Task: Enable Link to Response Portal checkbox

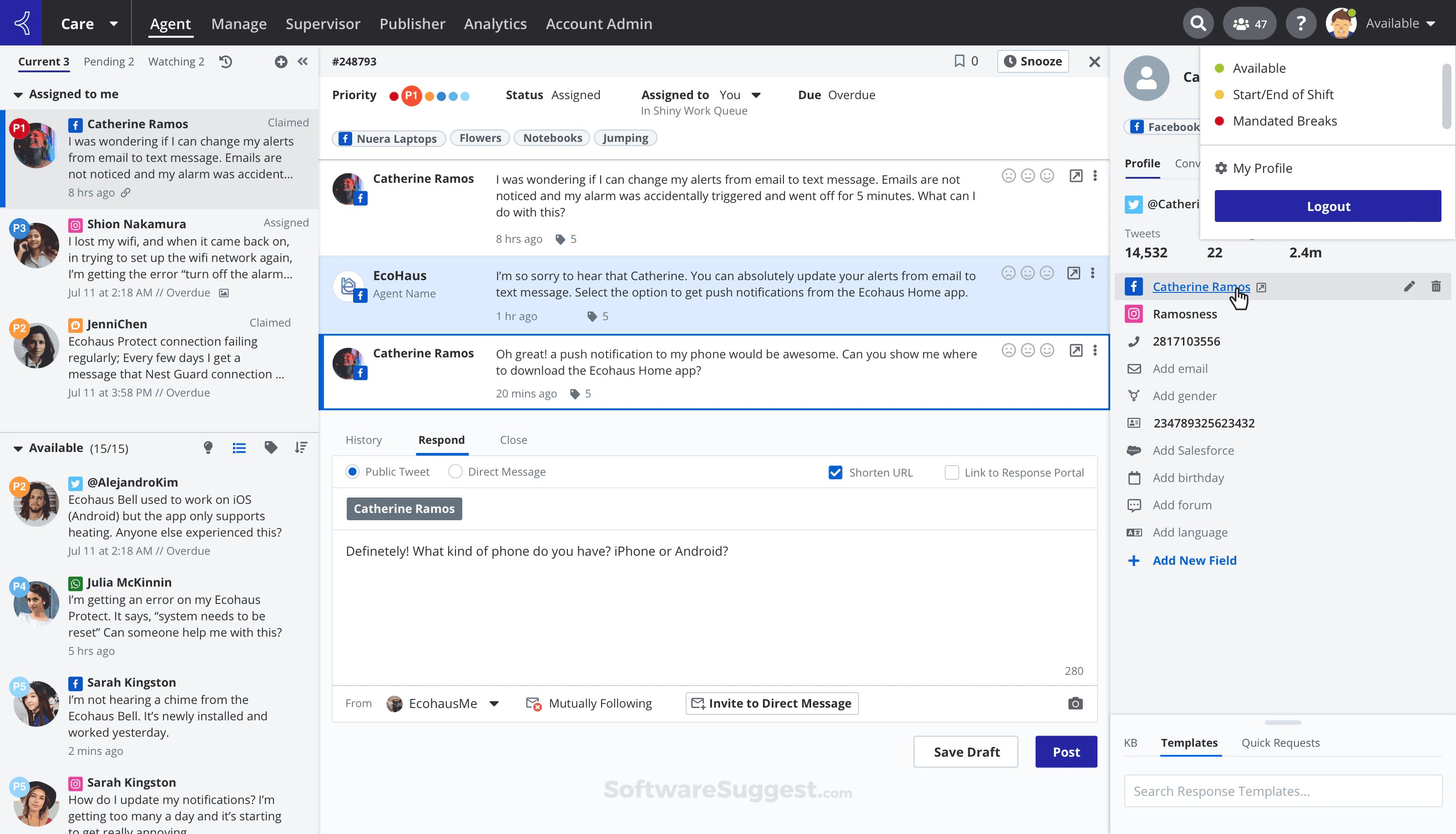Action: coord(951,472)
